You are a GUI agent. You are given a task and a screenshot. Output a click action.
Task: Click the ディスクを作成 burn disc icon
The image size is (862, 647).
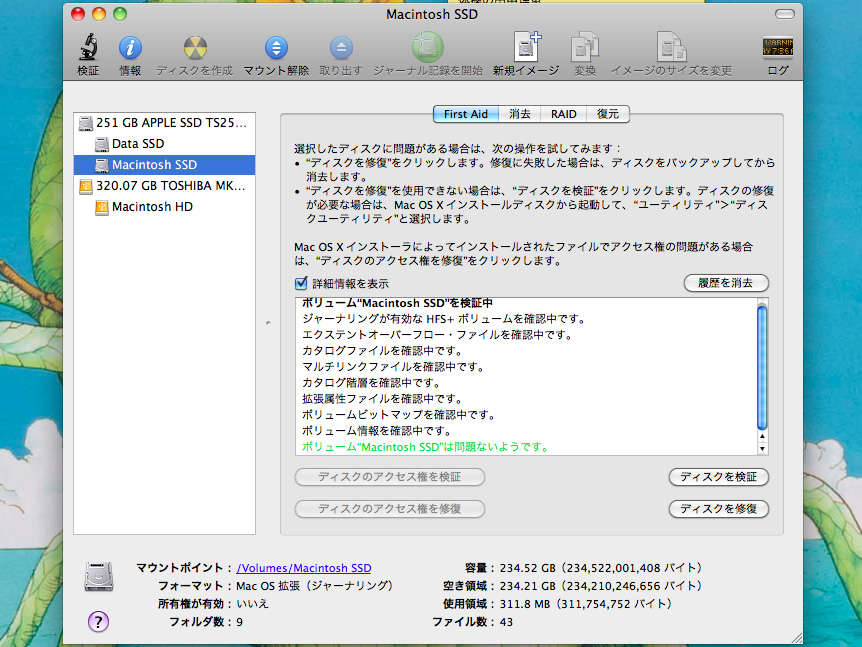point(195,48)
